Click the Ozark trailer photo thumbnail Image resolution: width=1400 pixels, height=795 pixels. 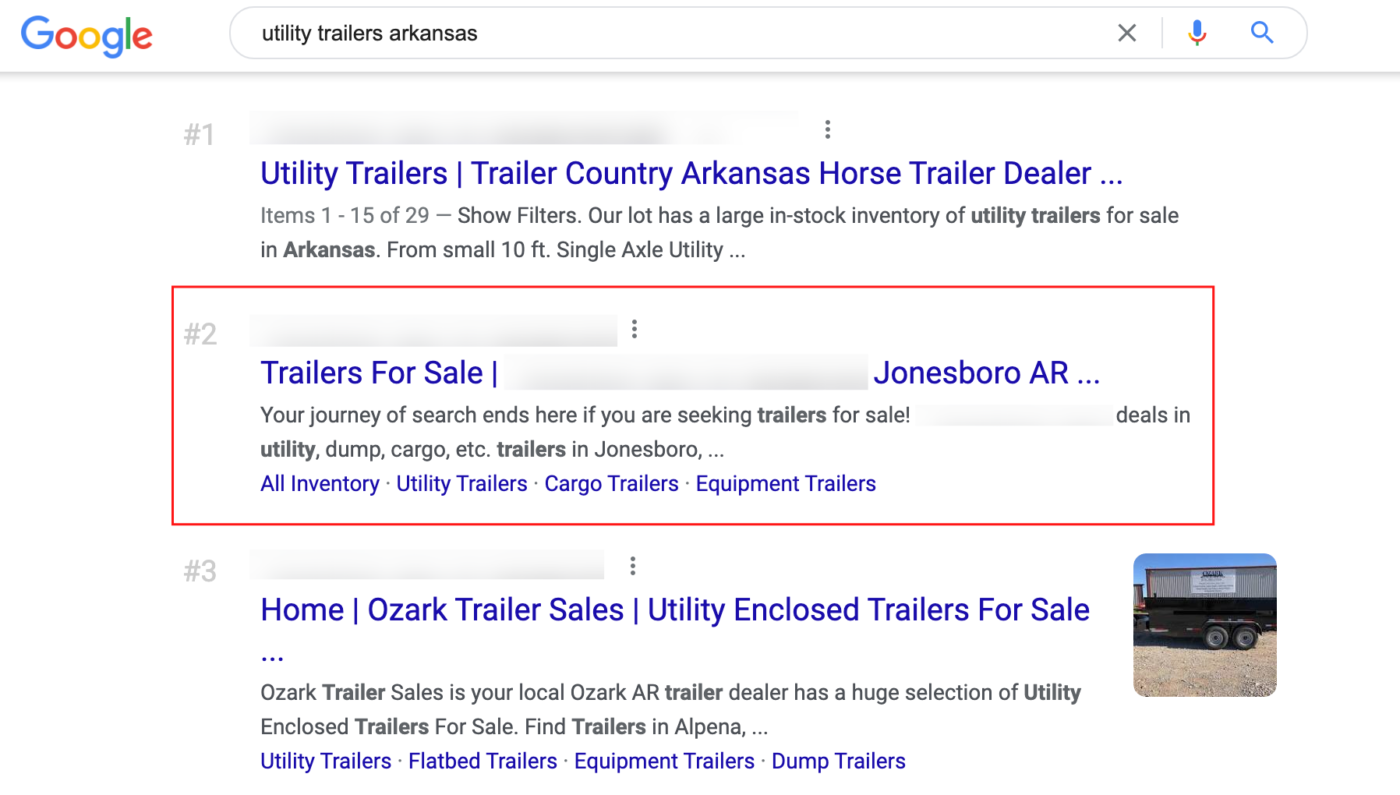[1205, 625]
